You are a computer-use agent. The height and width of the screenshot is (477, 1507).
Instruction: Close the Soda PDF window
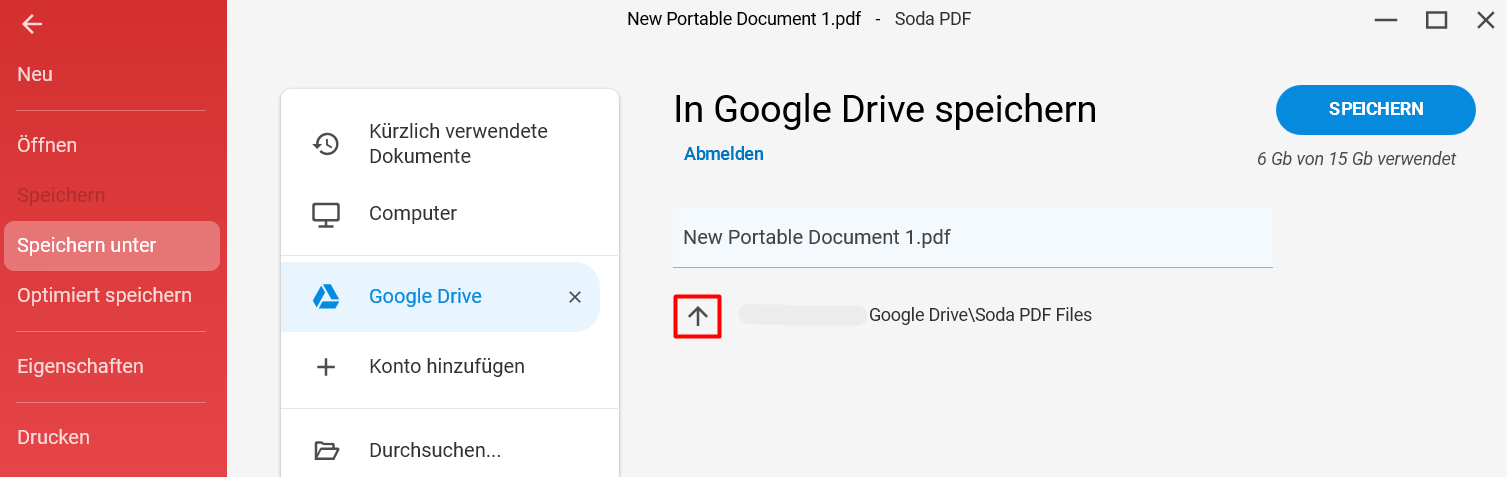[x=1485, y=20]
